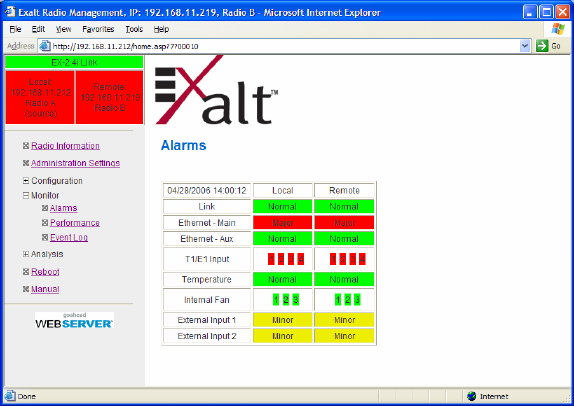
Task: Click the icon beside Administration Settings
Action: (x=26, y=163)
